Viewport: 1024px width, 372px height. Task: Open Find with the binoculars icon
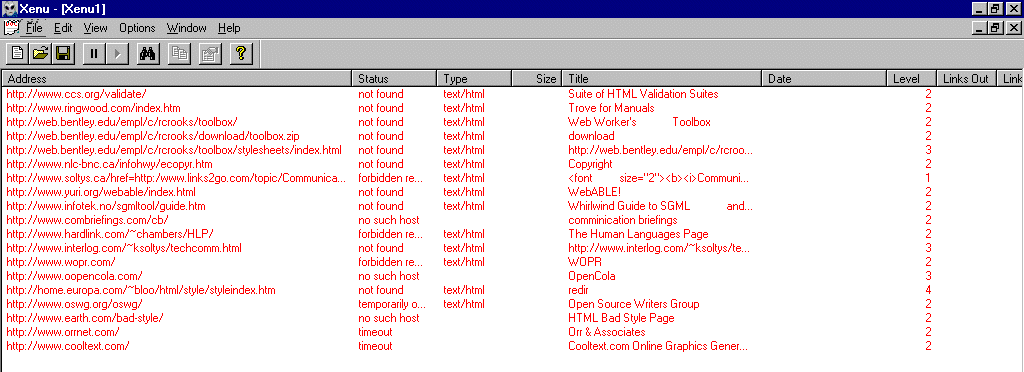148,54
